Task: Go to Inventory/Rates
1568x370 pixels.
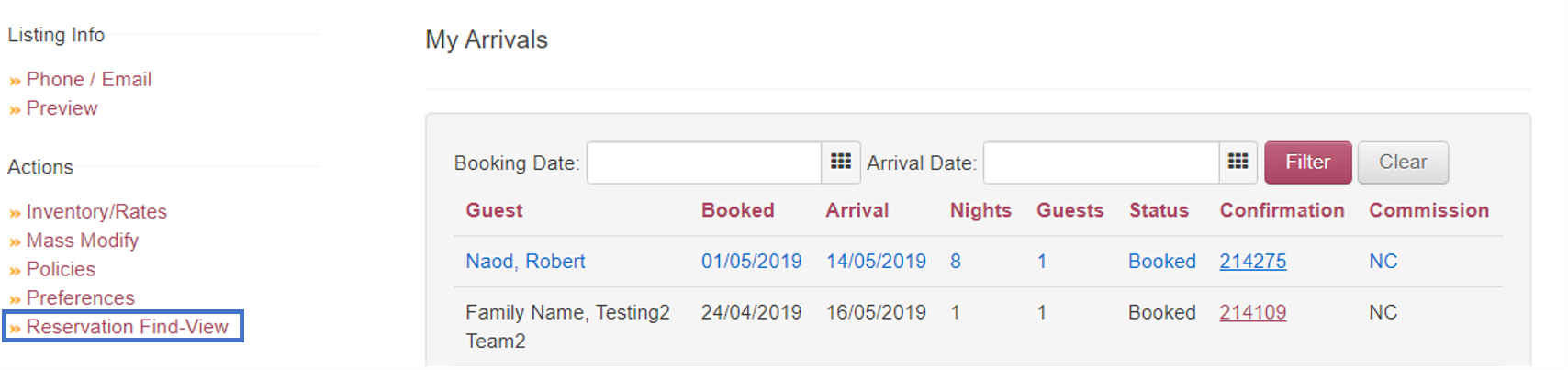Action: [96, 212]
